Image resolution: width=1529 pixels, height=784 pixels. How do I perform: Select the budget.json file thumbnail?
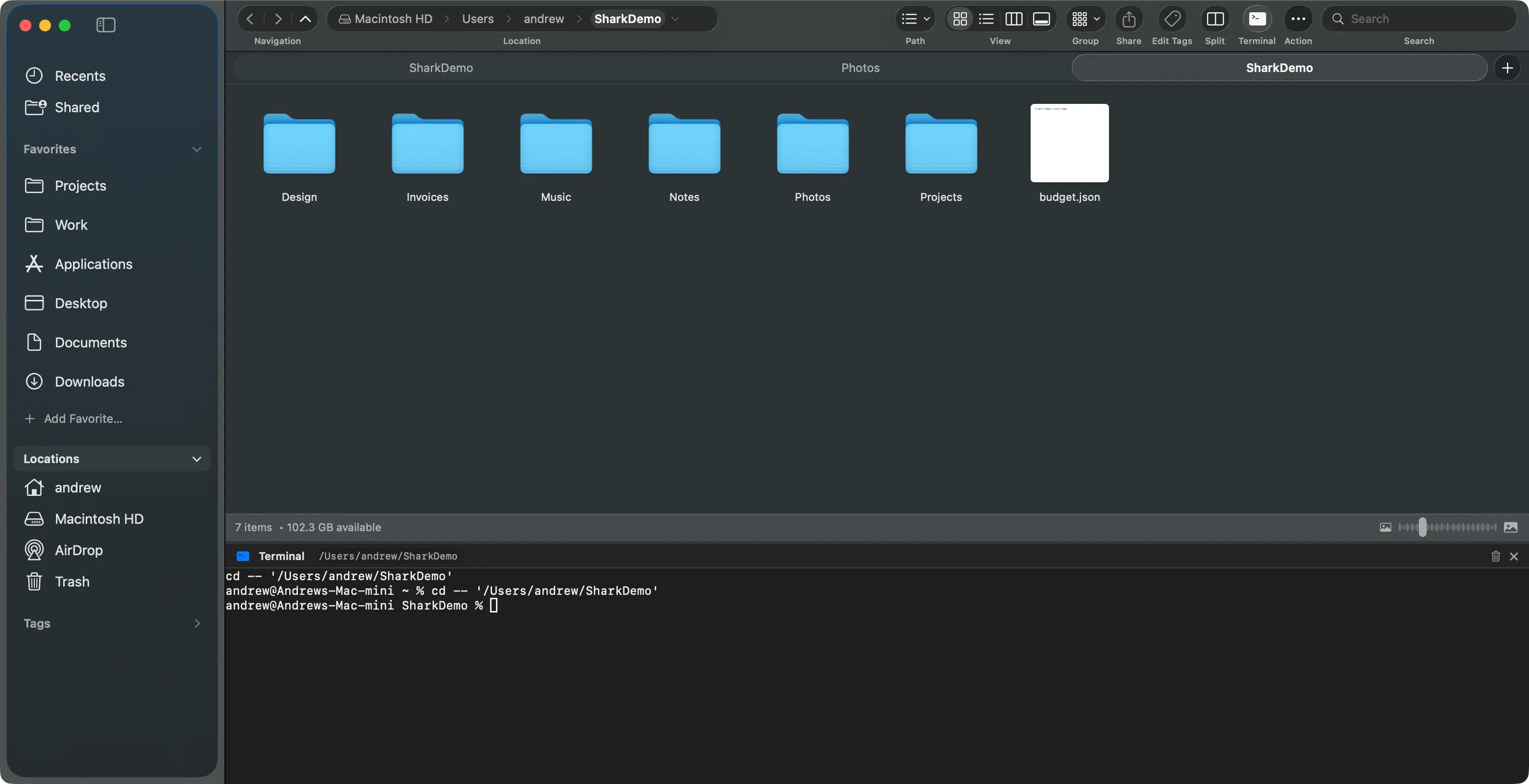(1069, 143)
